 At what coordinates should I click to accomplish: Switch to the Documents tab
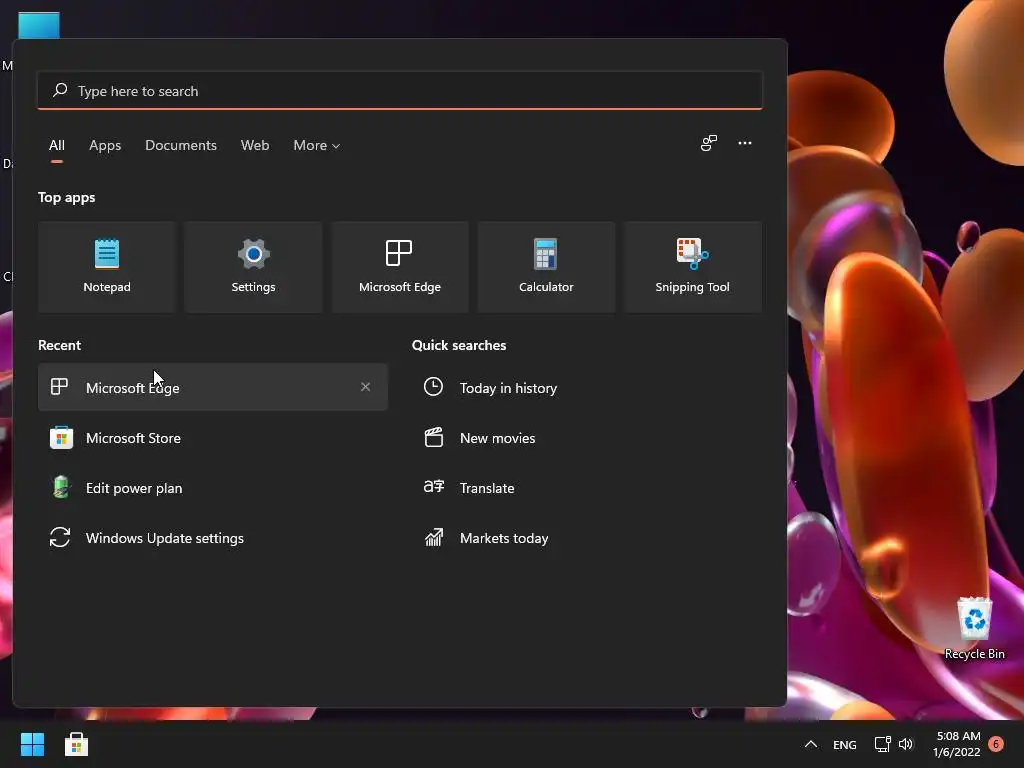[x=181, y=145]
